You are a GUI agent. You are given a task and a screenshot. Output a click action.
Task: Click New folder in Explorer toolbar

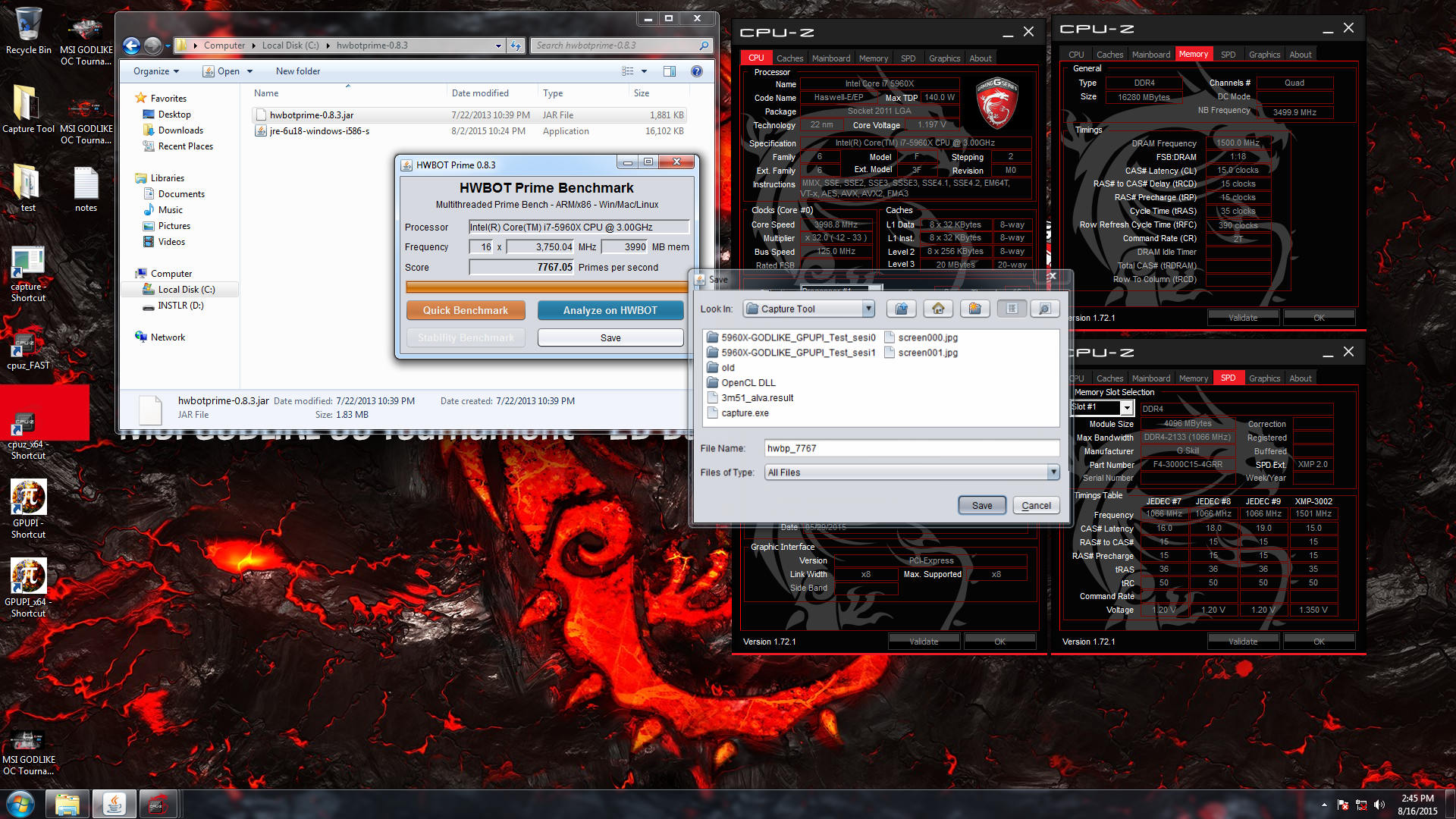click(298, 71)
